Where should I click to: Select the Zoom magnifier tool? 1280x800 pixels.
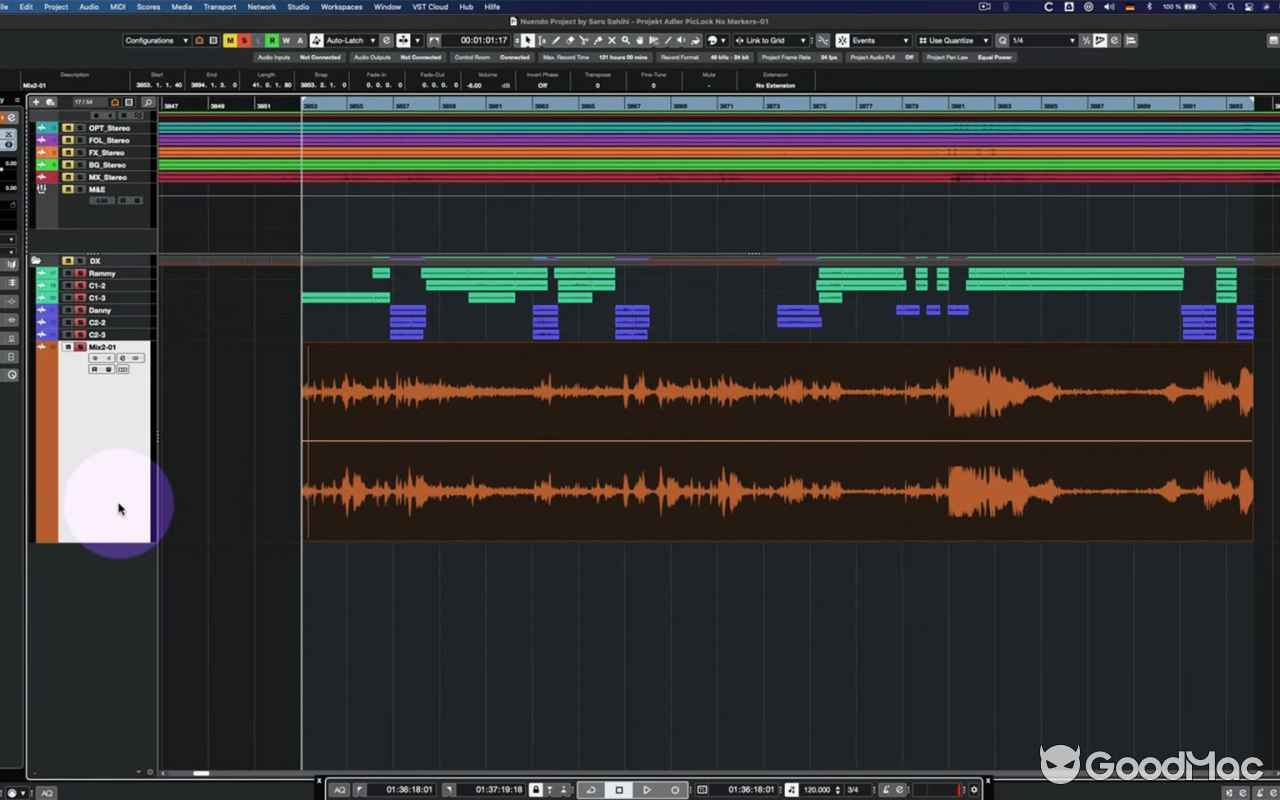pos(626,41)
